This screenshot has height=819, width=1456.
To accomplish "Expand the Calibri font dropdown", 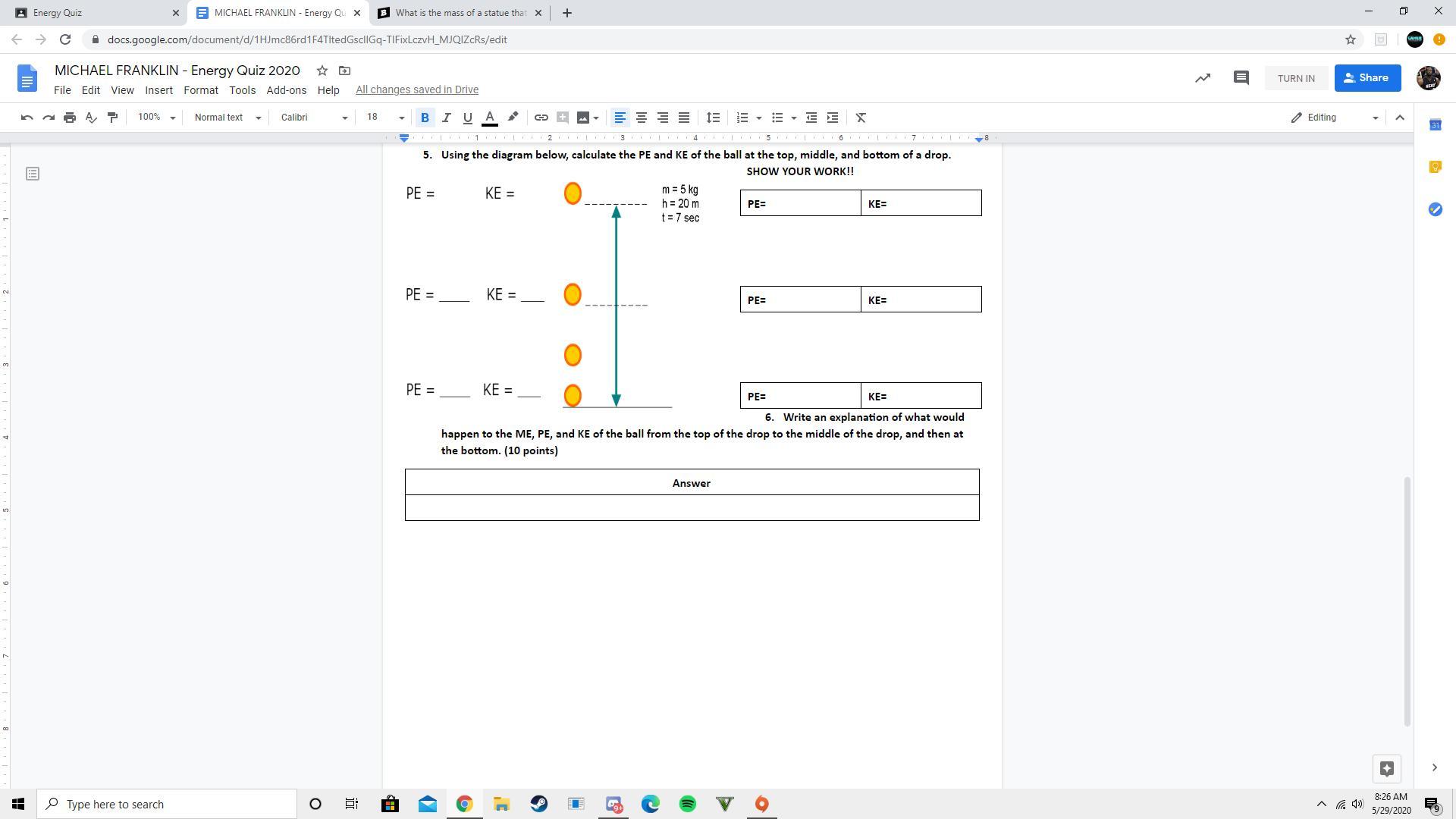I will tap(314, 118).
